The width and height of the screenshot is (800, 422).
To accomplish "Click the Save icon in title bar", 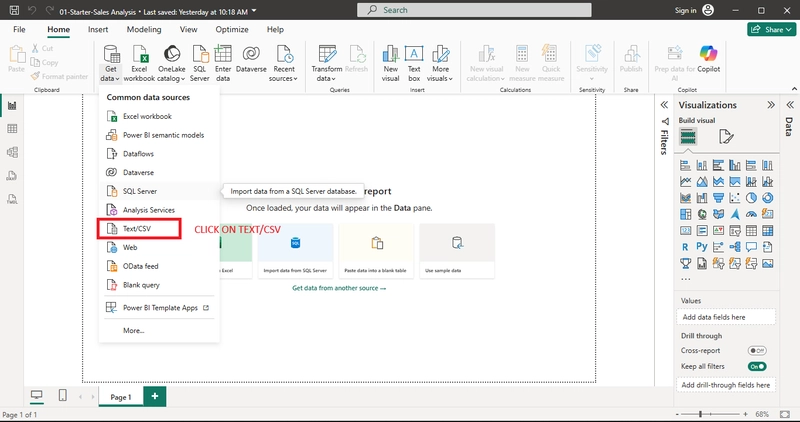I will [x=15, y=10].
